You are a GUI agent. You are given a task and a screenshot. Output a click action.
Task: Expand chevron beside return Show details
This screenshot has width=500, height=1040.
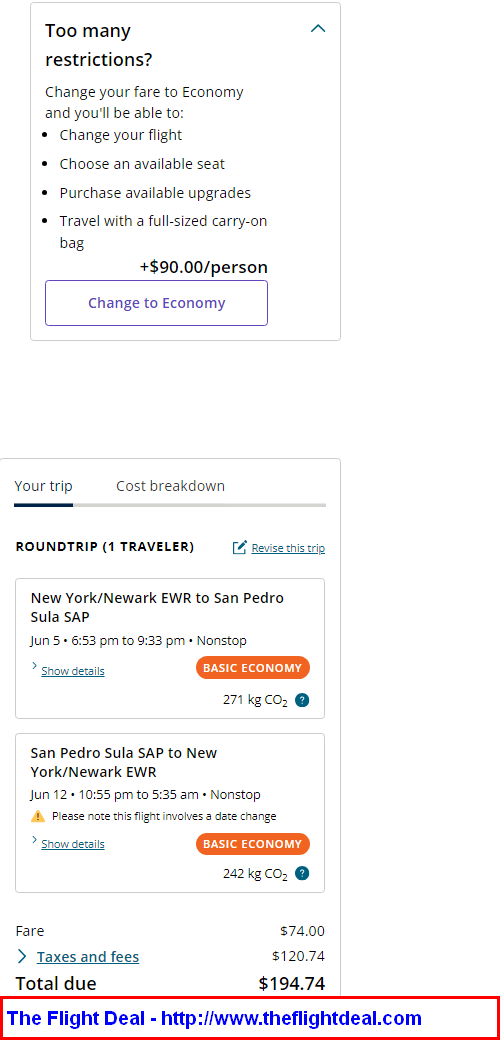(34, 839)
